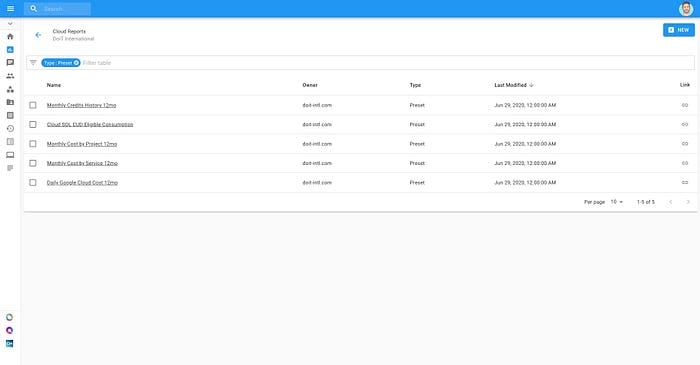This screenshot has width=700, height=365.
Task: Open the Per page rows dropdown
Action: 617,202
